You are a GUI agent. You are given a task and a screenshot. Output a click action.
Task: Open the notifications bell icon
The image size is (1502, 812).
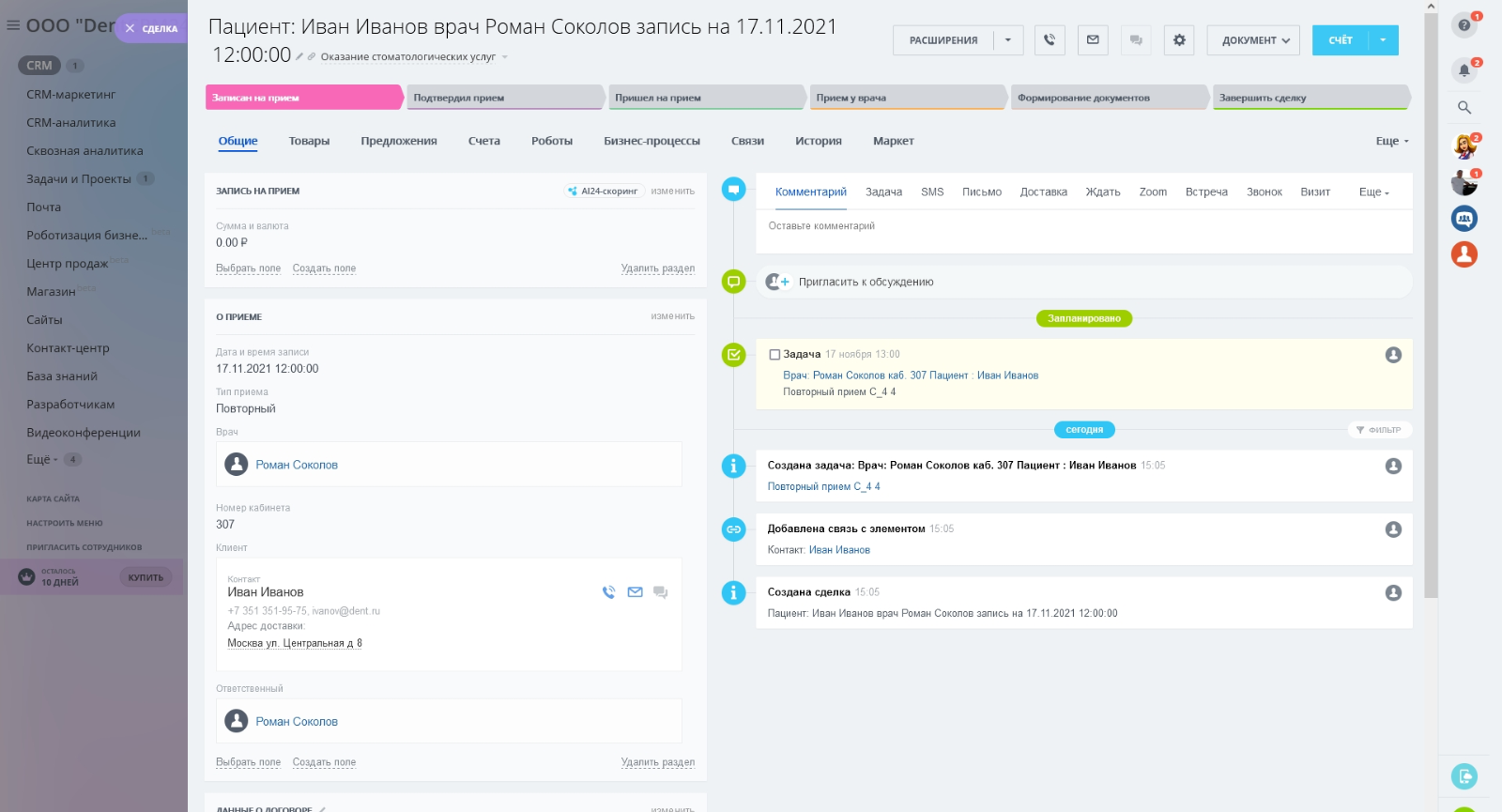click(1464, 70)
